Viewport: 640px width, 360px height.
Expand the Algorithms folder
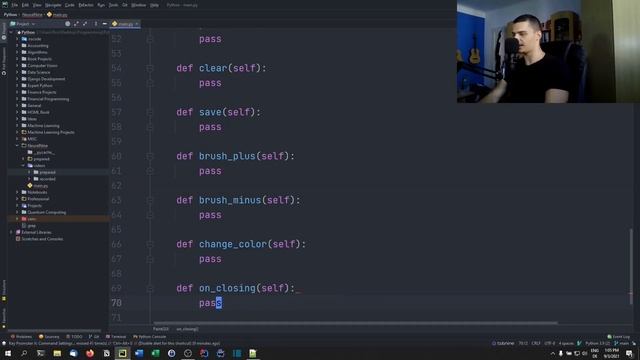pyautogui.click(x=17, y=52)
